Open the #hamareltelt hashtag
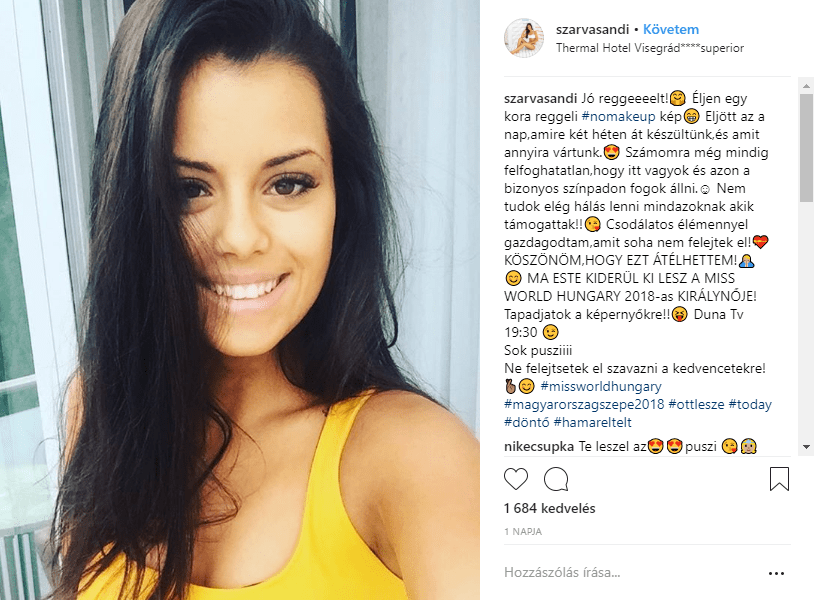The width and height of the screenshot is (814, 600). click(x=592, y=422)
